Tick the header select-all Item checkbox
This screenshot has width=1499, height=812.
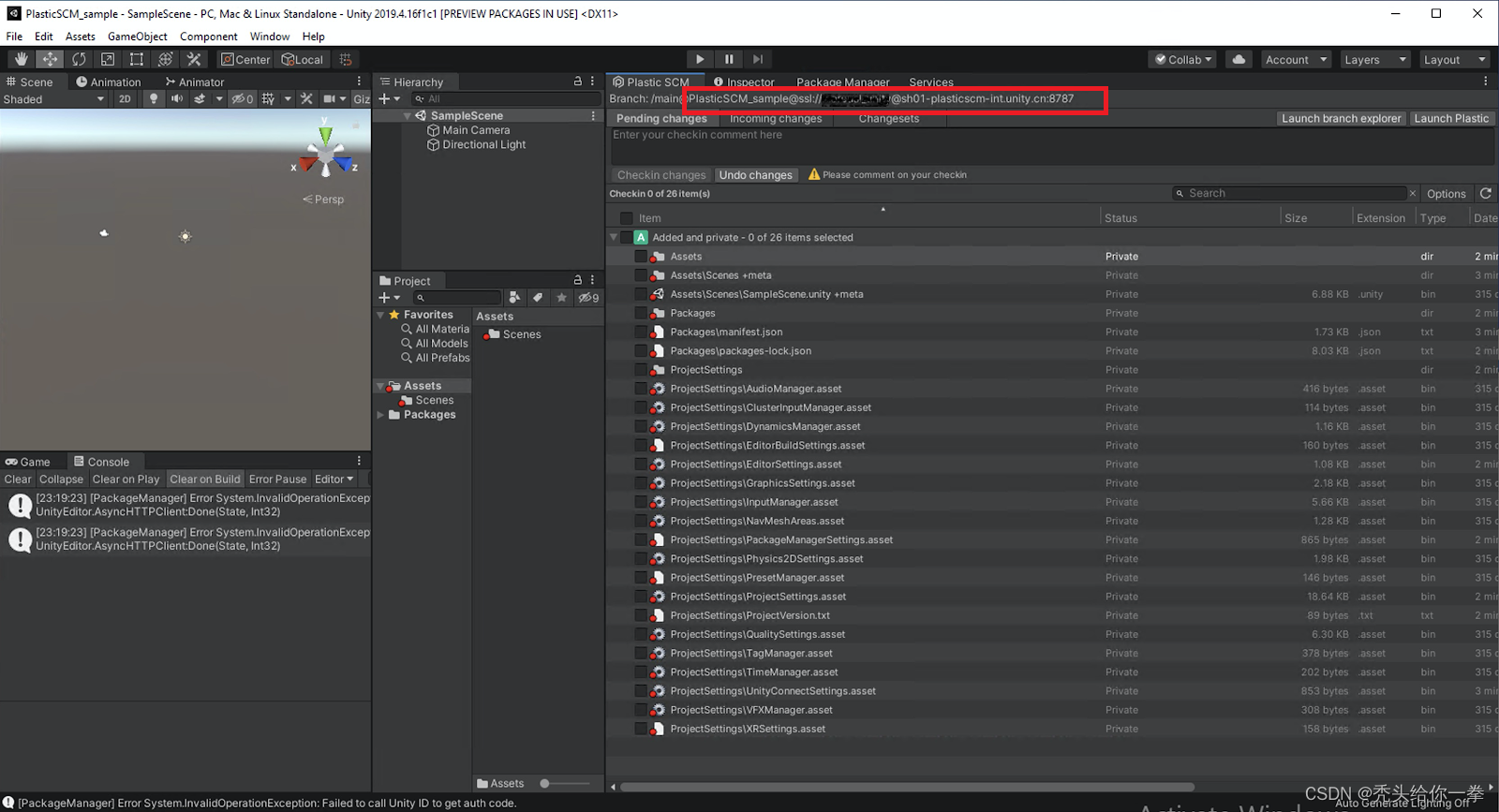627,218
